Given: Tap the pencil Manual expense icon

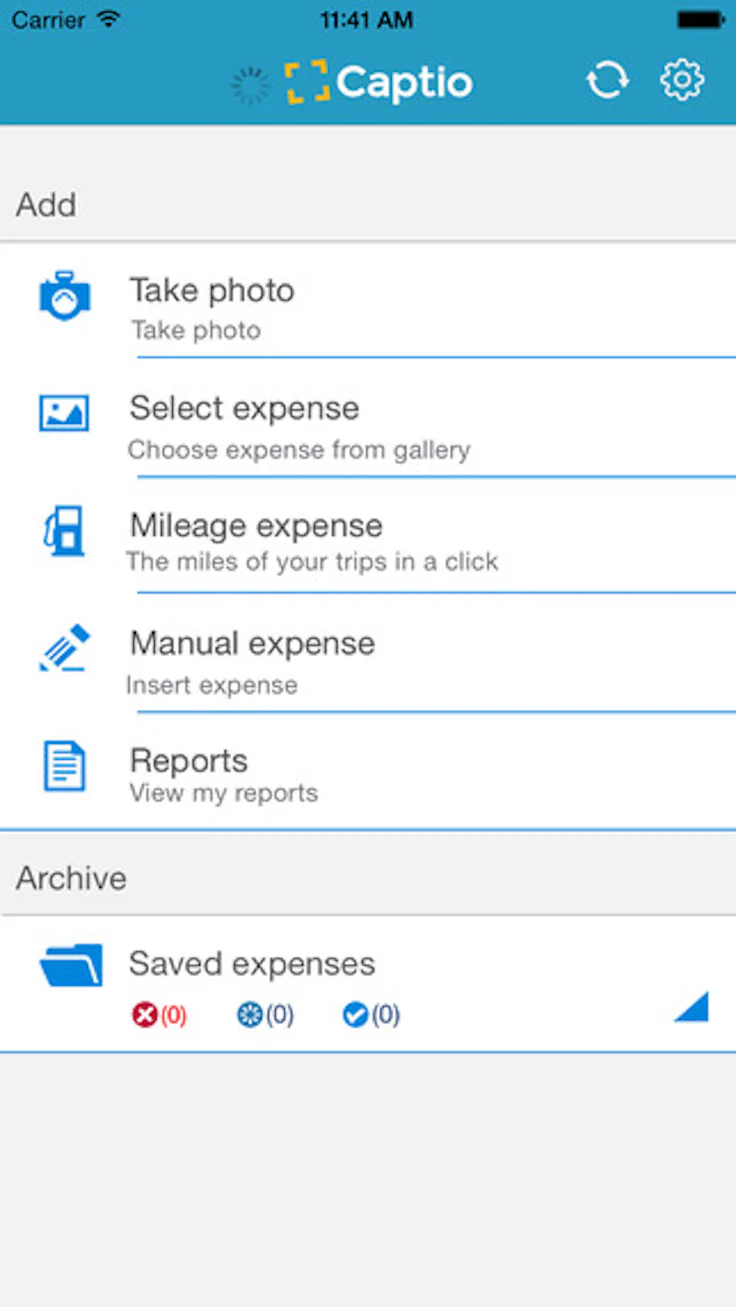Looking at the screenshot, I should (x=65, y=648).
